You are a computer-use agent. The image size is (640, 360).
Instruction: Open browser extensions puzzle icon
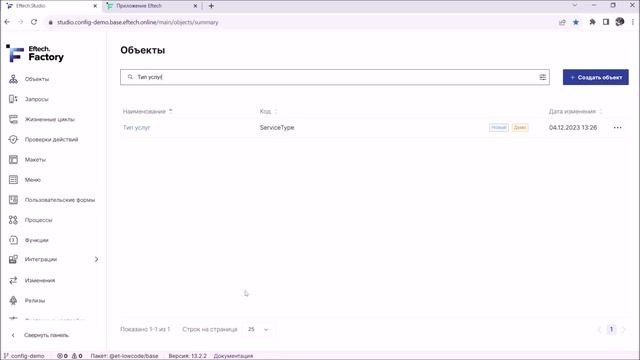592,22
